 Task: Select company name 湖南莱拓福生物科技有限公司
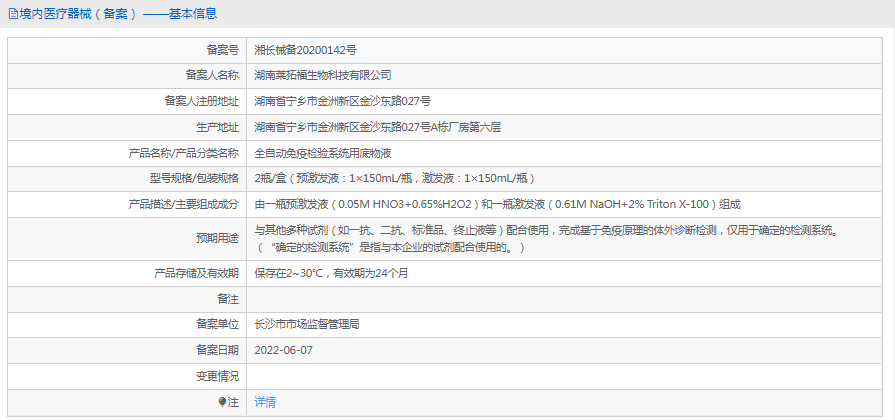point(322,75)
